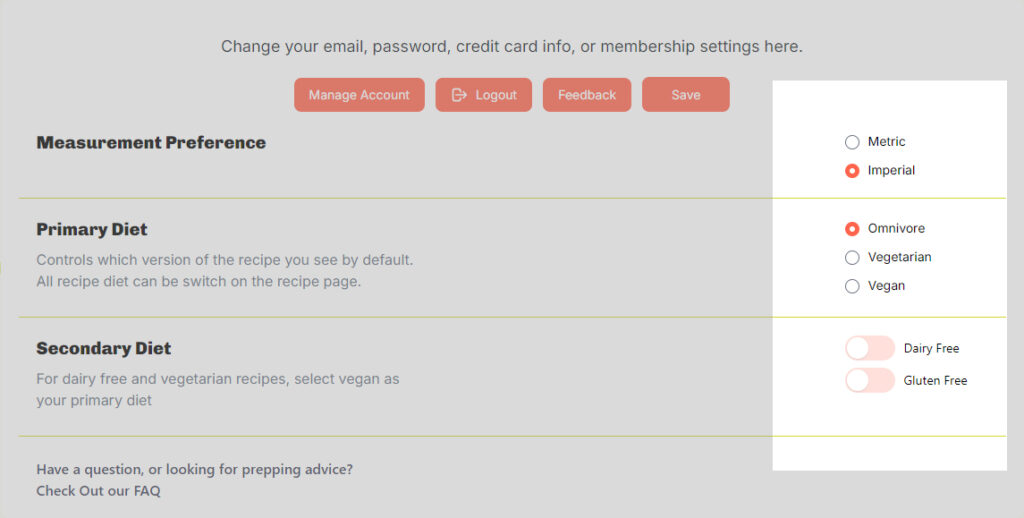Image resolution: width=1024 pixels, height=518 pixels.
Task: Select the Imperial radio button
Action: [x=852, y=170]
